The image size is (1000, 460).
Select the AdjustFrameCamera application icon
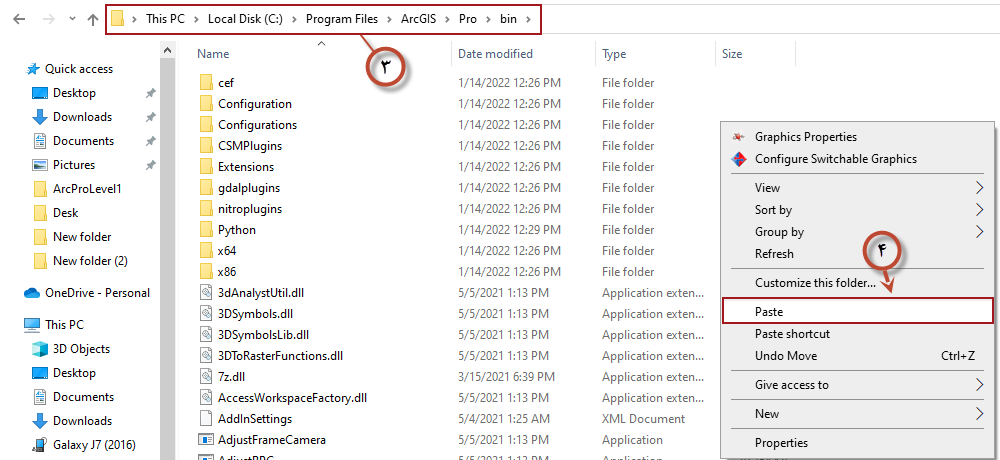point(206,440)
